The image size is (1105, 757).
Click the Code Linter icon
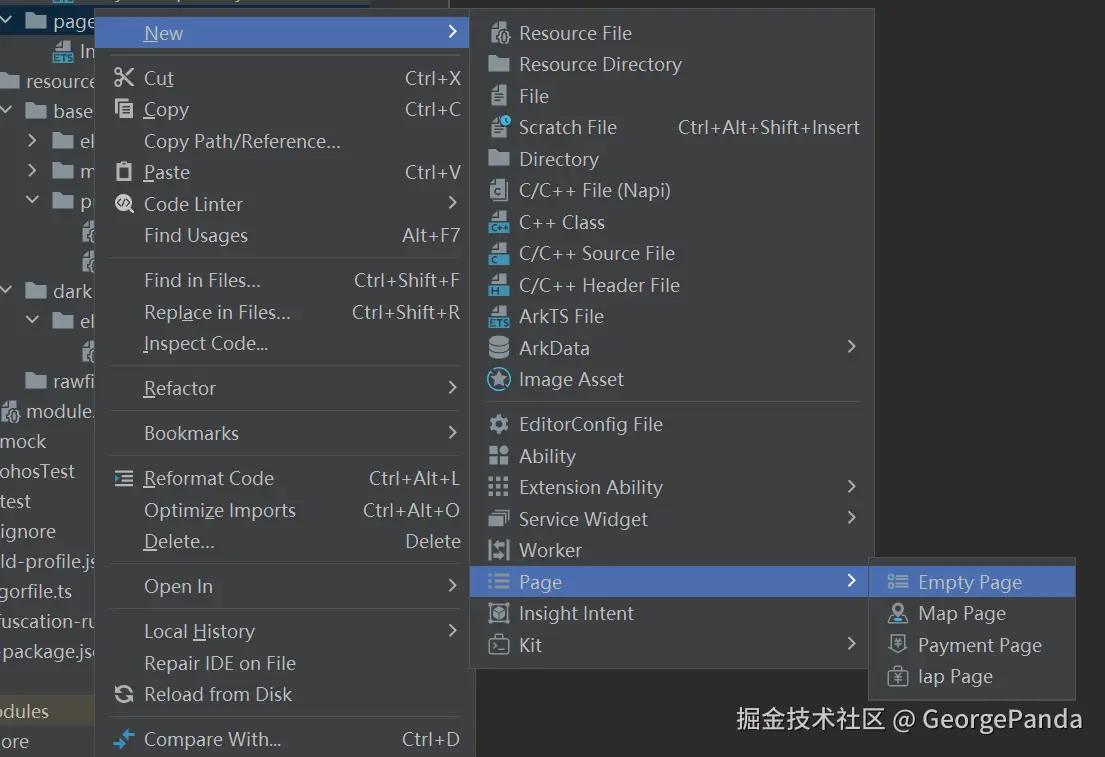pyautogui.click(x=124, y=204)
